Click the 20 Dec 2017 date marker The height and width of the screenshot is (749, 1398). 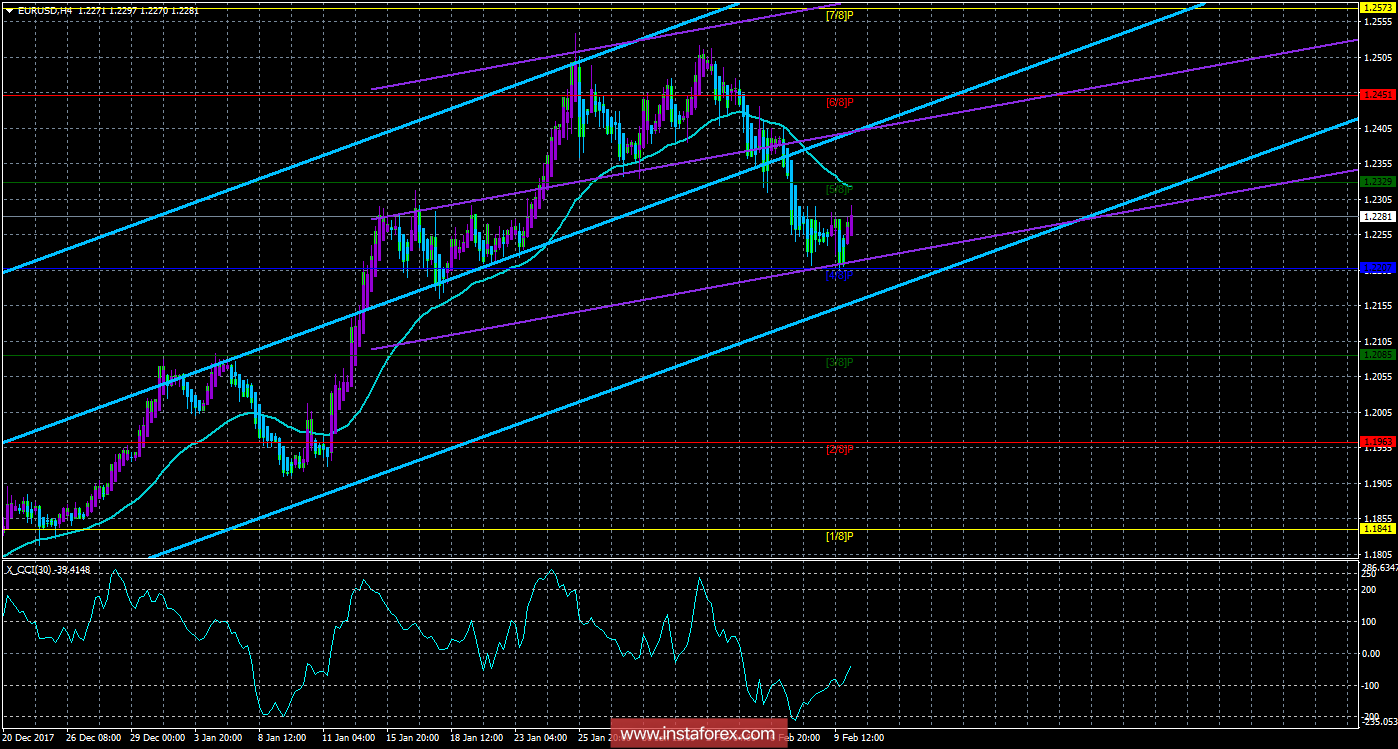pos(30,737)
